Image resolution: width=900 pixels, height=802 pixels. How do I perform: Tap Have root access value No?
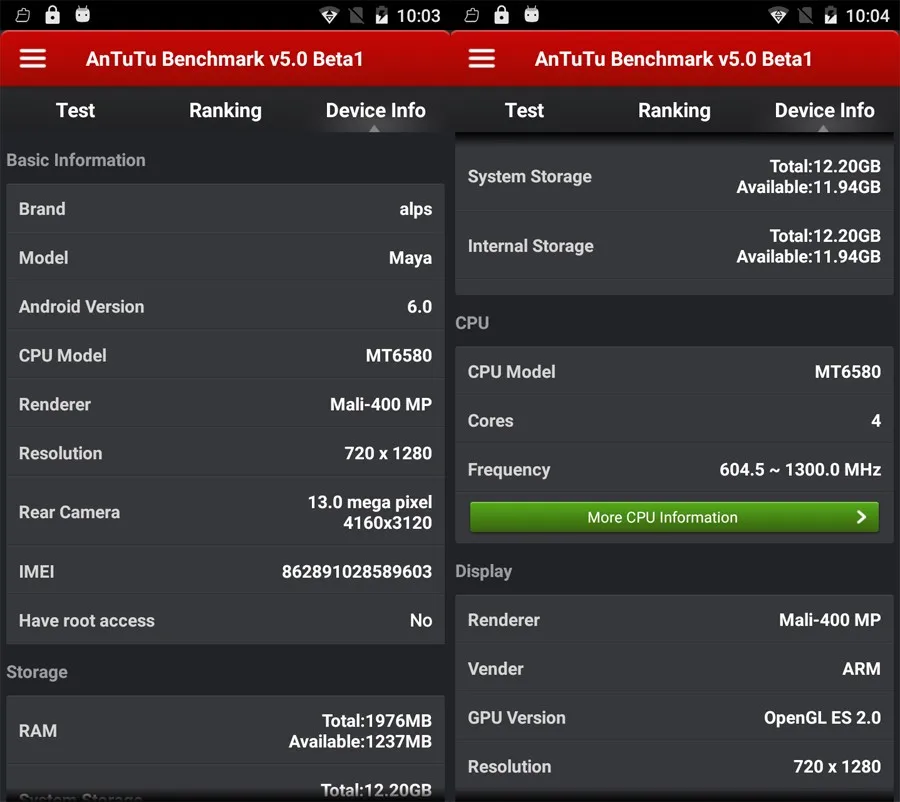[x=421, y=620]
